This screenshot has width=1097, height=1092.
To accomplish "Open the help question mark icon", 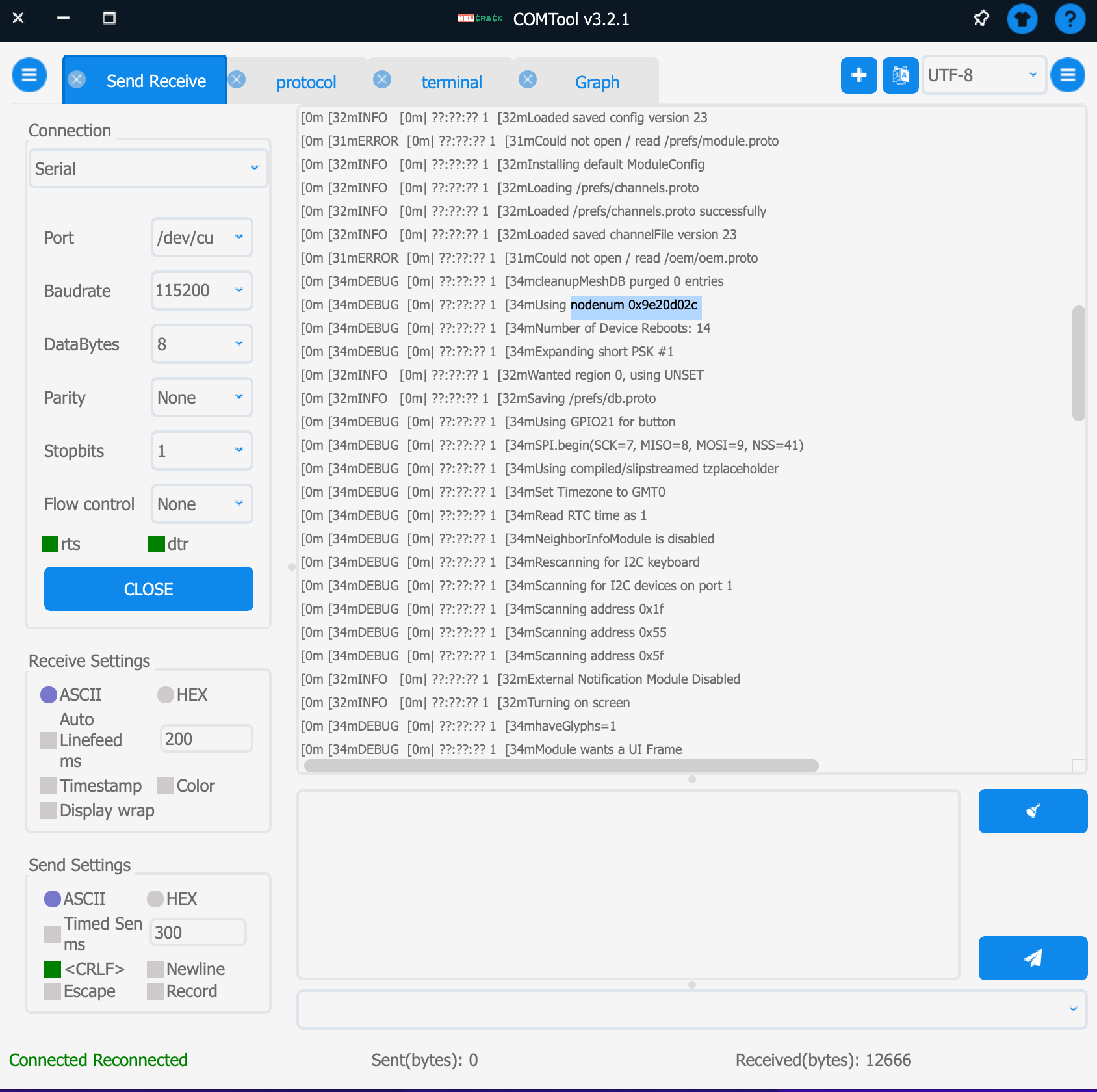I will pos(1070,19).
